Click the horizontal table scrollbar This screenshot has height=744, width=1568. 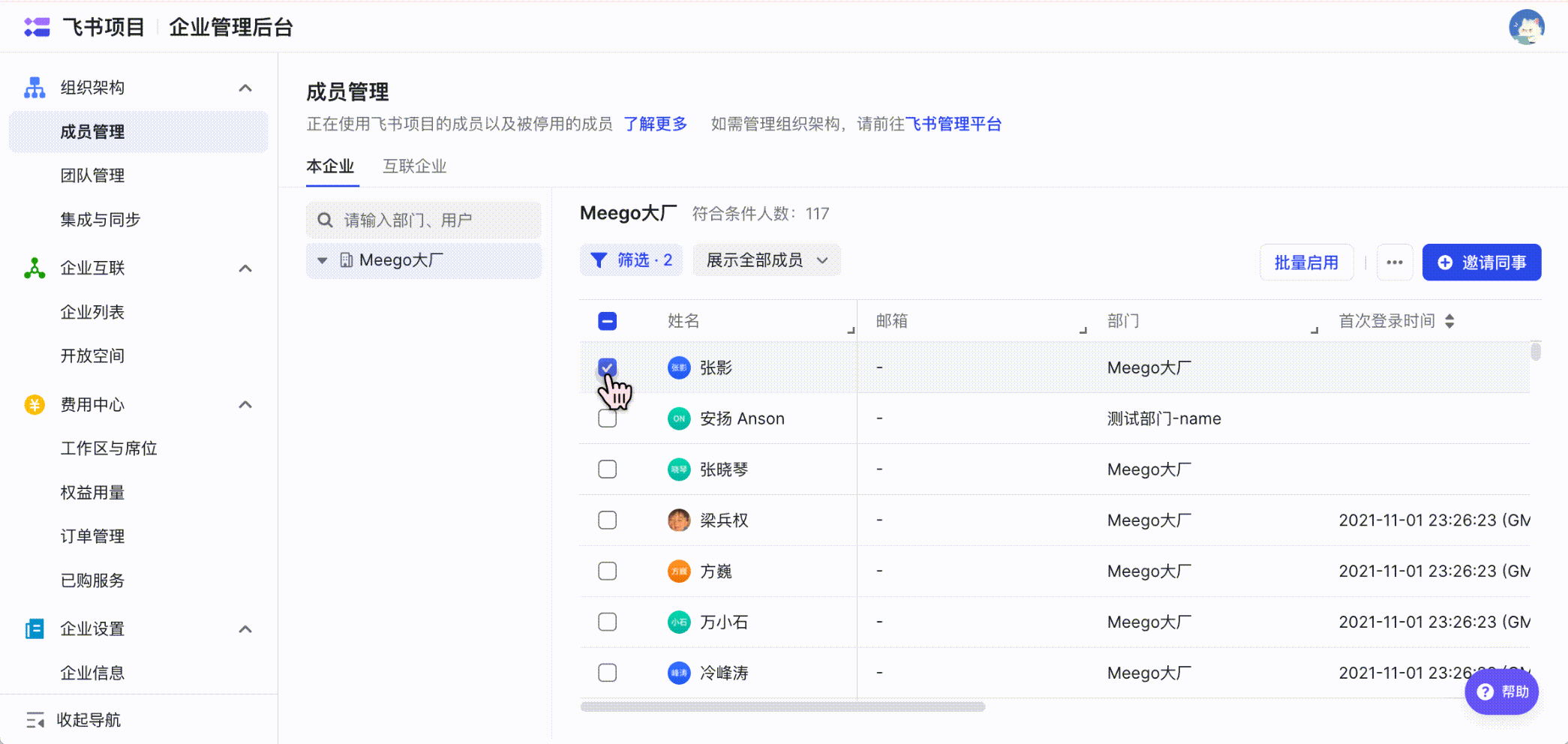782,706
